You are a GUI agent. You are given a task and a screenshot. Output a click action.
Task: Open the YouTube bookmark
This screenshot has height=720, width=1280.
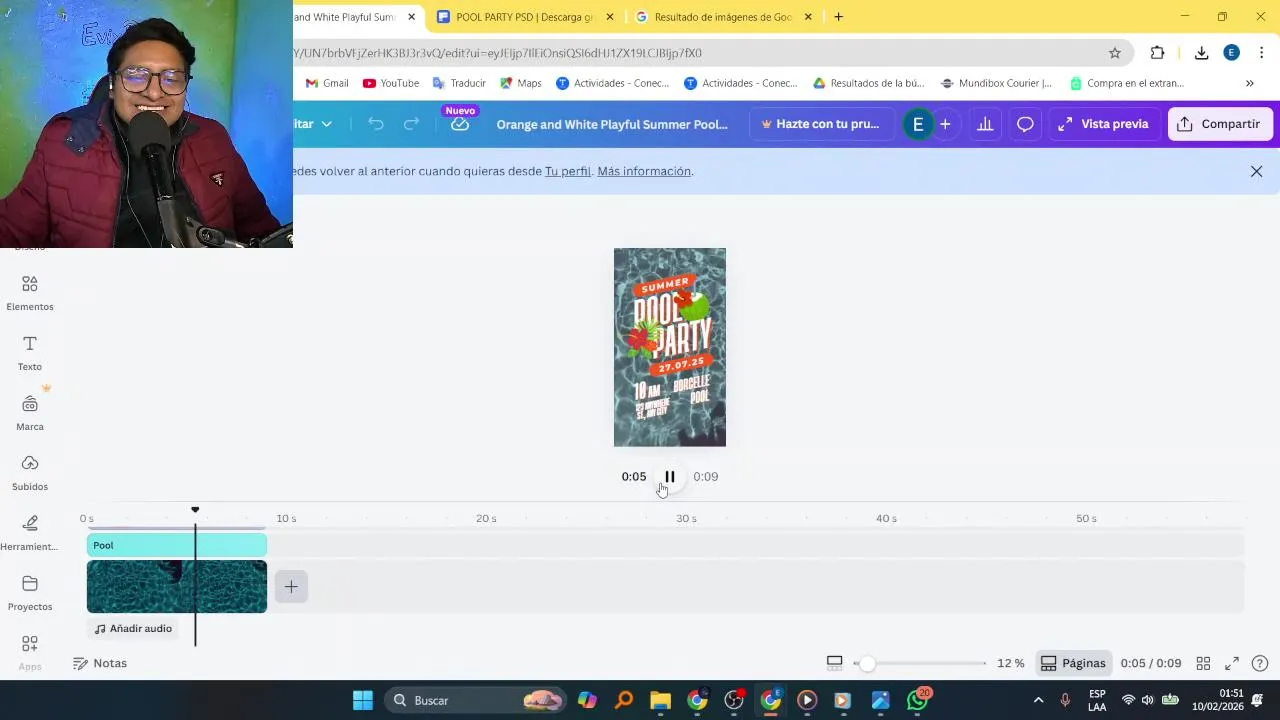pyautogui.click(x=391, y=83)
